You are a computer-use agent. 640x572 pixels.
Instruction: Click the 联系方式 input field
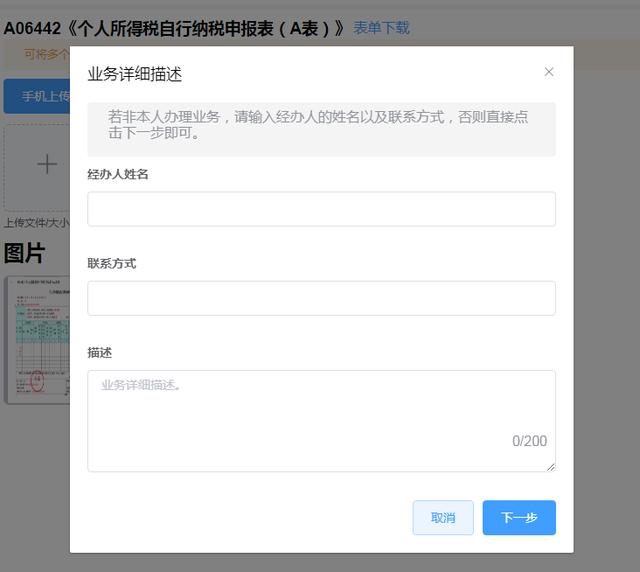tap(321, 298)
